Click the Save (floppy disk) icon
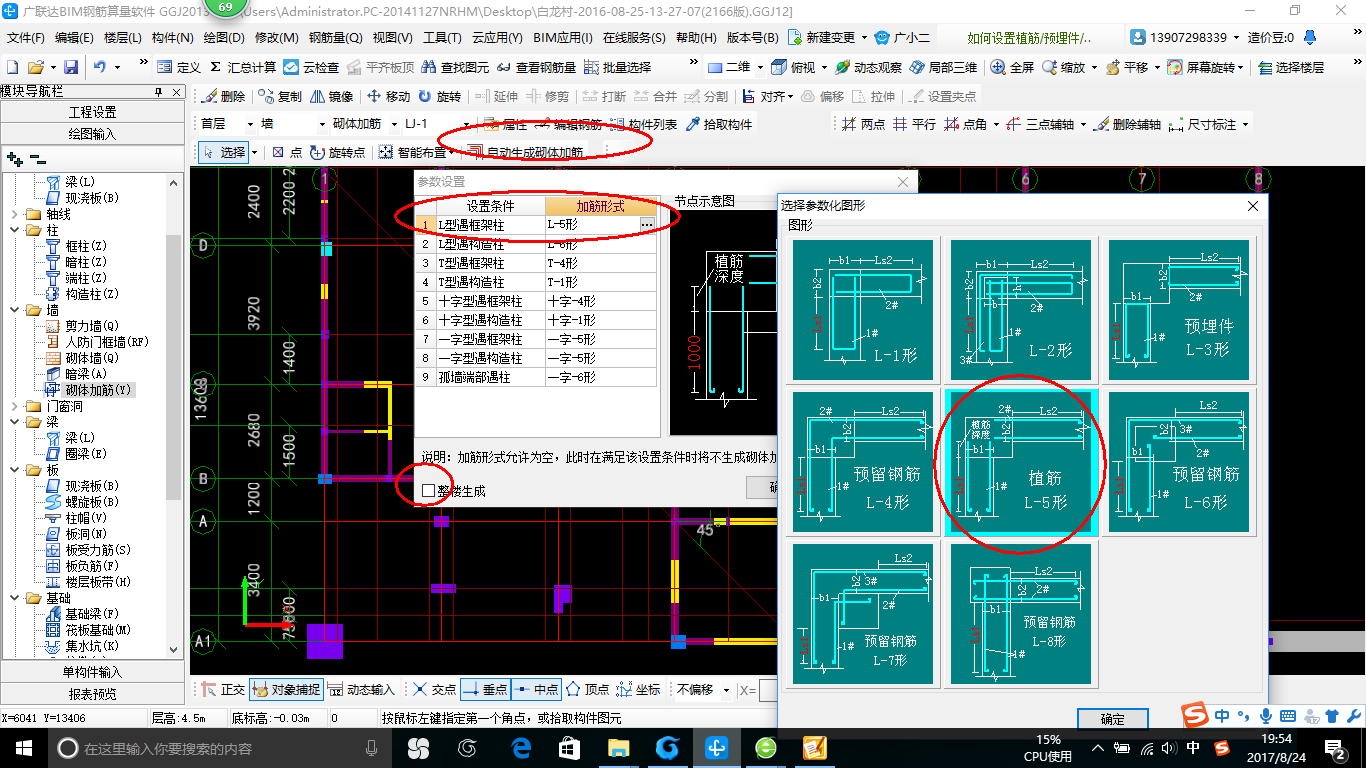The image size is (1366, 768). [x=71, y=67]
